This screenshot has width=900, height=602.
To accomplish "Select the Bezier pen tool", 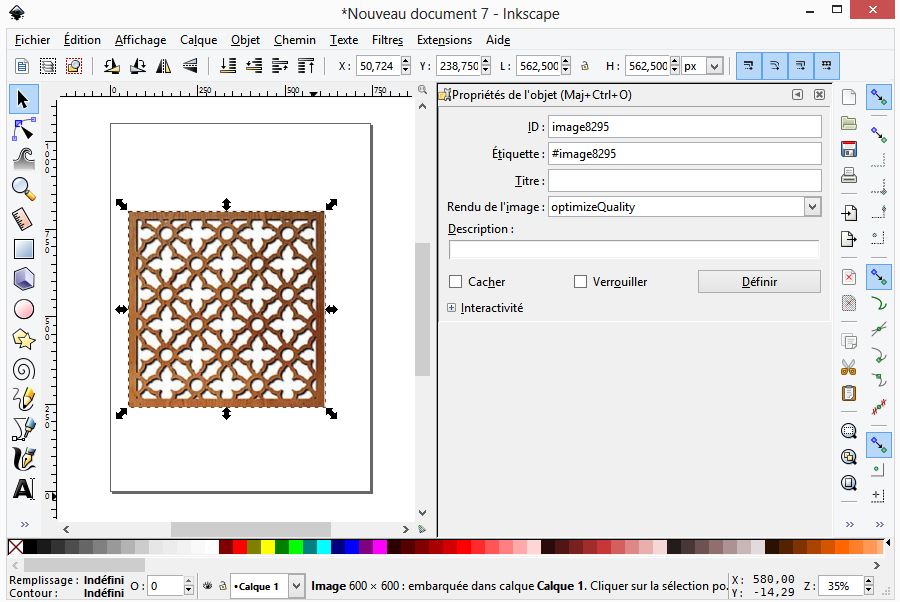I will pyautogui.click(x=24, y=429).
